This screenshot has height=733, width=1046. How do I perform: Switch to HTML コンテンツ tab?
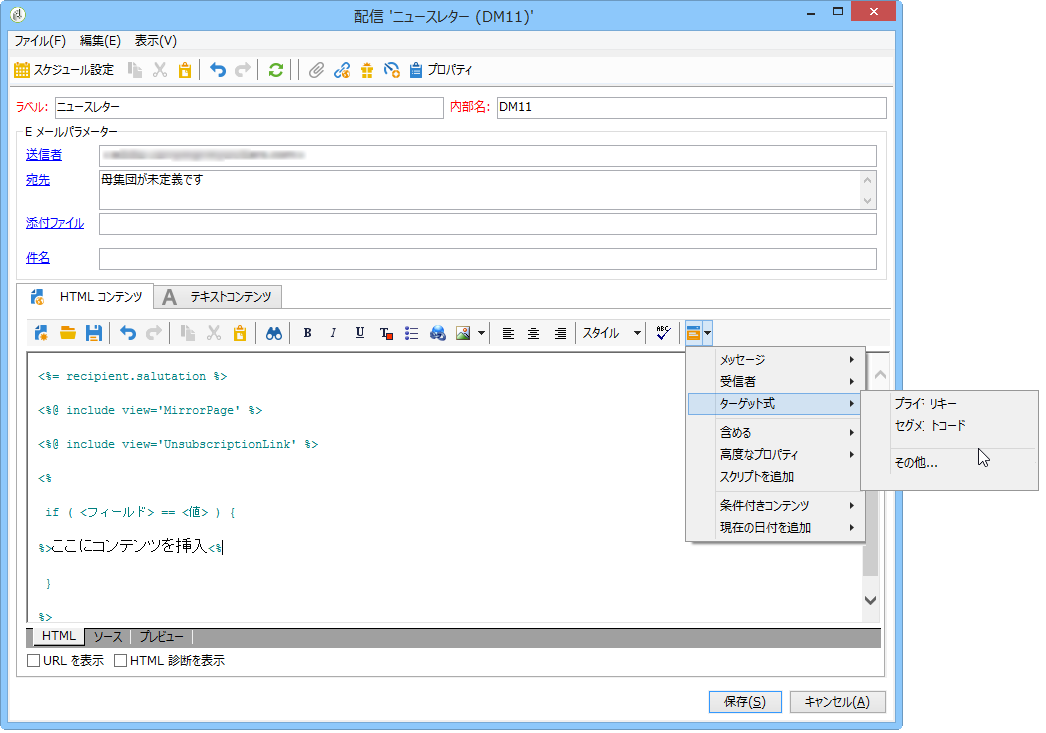pyautogui.click(x=86, y=297)
